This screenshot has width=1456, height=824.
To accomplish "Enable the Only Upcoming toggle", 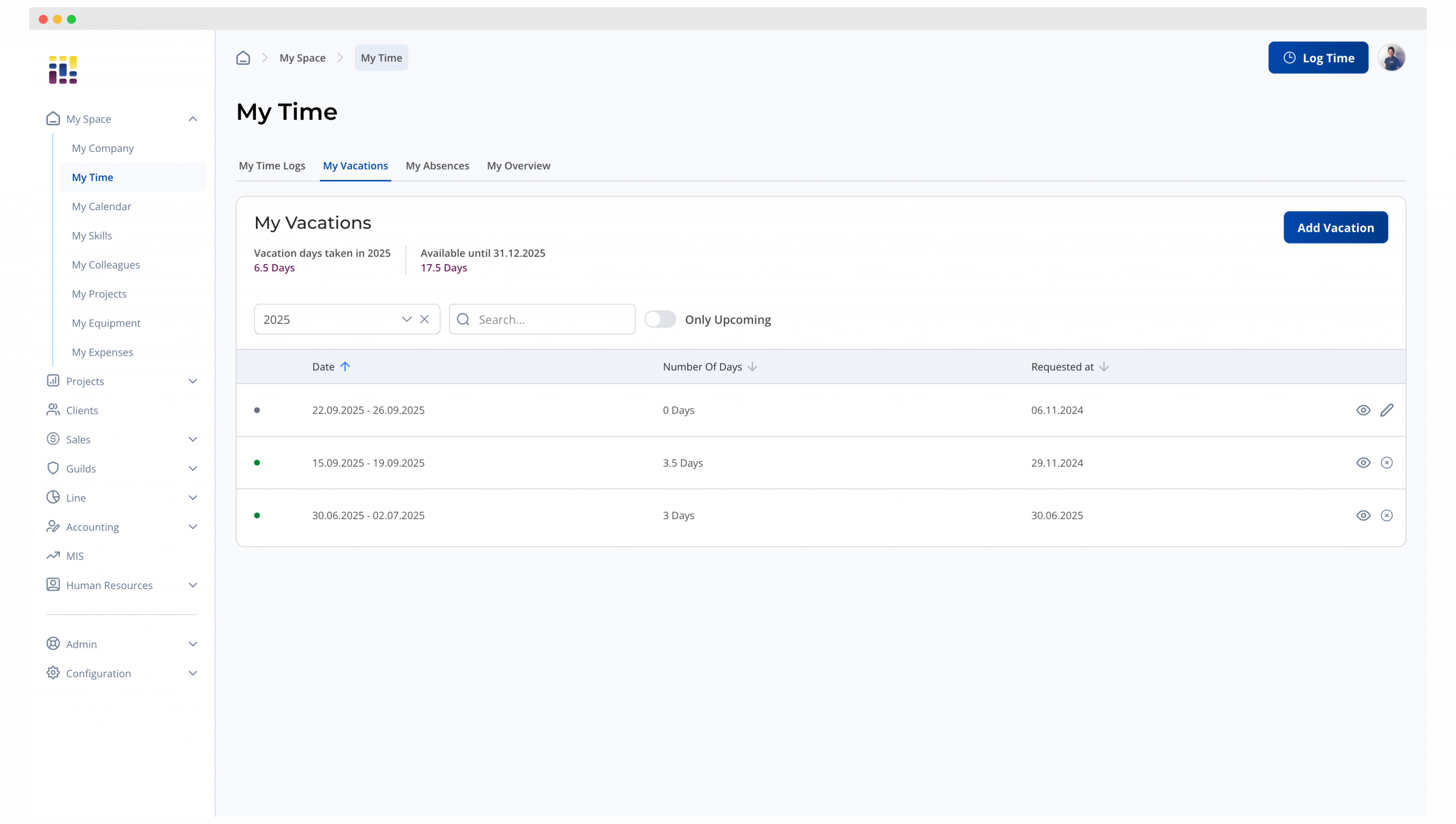I will [x=660, y=319].
